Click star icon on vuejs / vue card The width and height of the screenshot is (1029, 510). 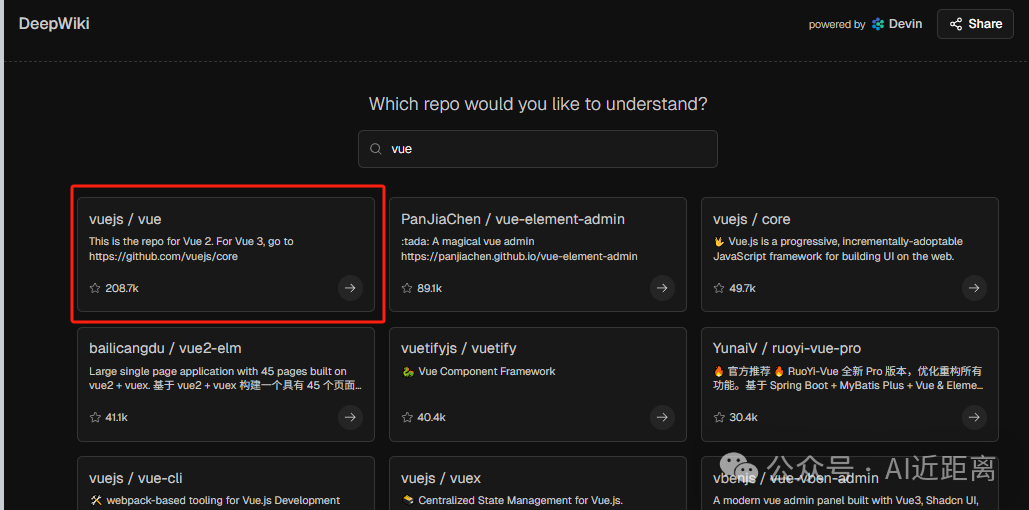[94, 287]
